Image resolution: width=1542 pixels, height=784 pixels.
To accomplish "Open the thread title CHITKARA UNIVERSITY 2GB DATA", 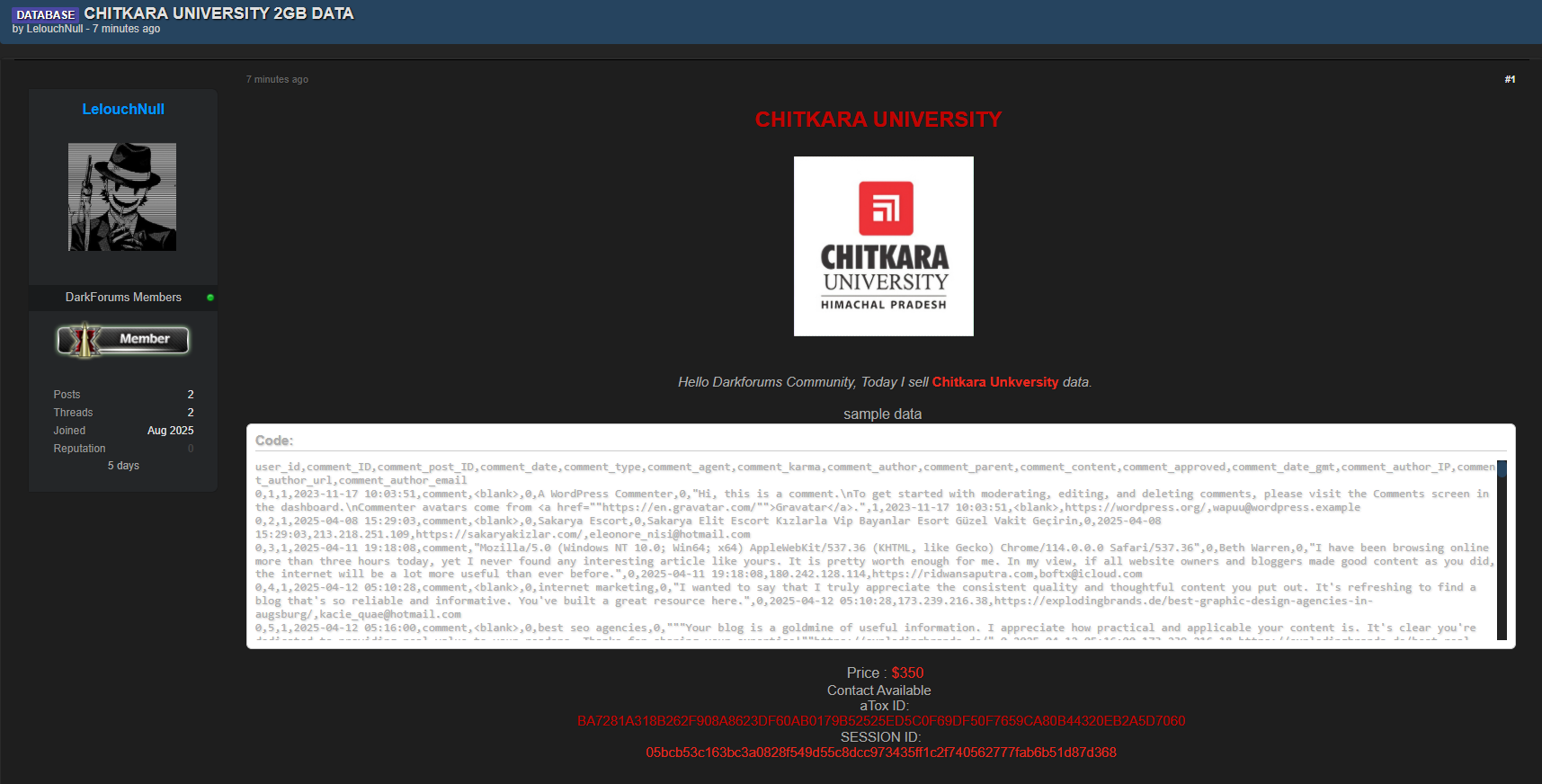I will [x=218, y=13].
